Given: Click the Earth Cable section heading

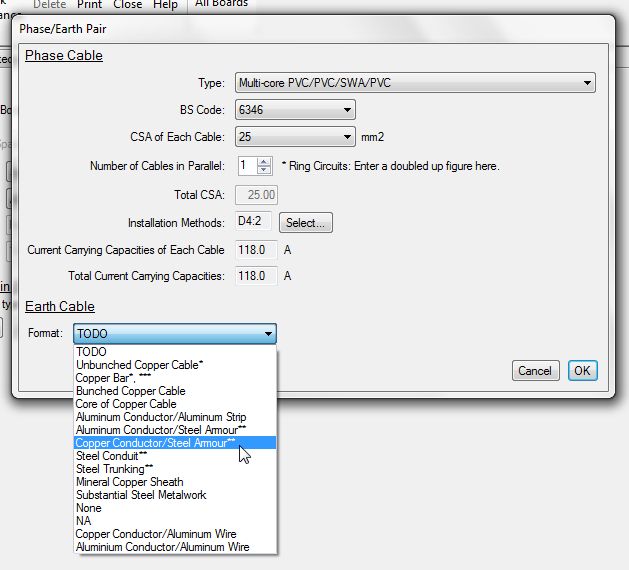Looking at the screenshot, I should (60, 306).
